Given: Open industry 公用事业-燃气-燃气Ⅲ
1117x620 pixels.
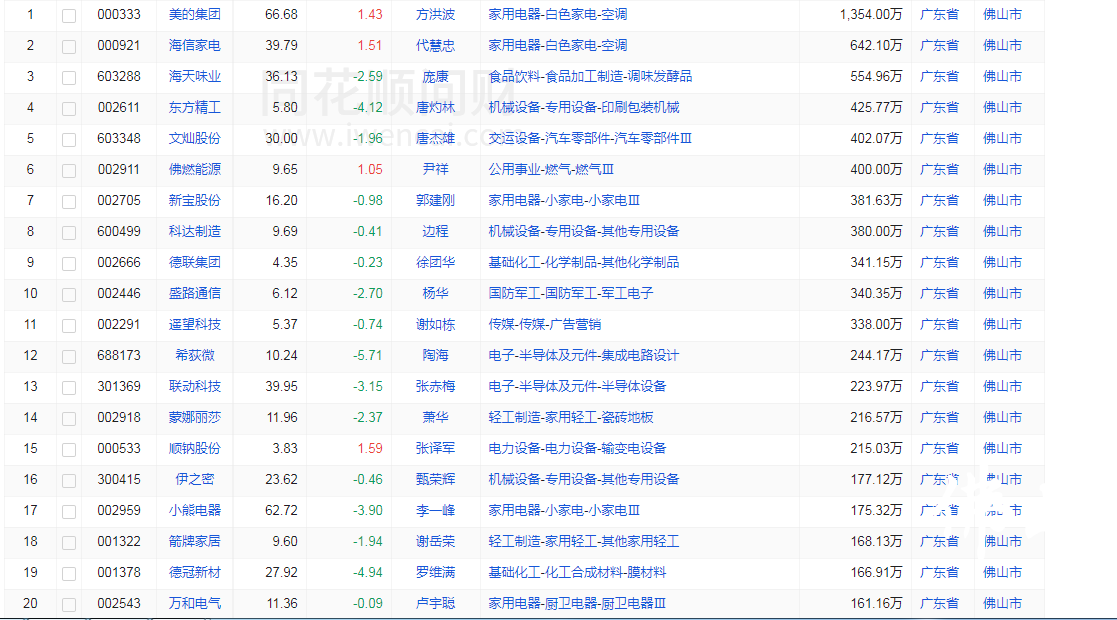Looking at the screenshot, I should click(551, 170).
